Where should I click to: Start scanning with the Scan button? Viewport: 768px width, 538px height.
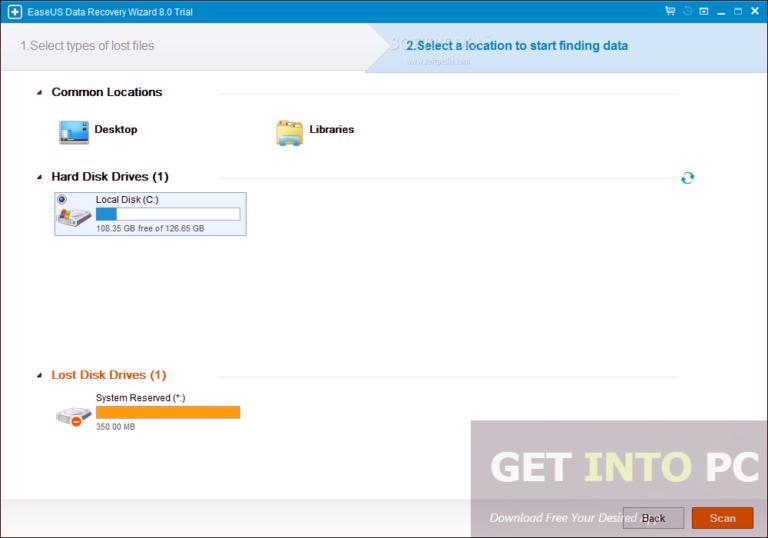tap(722, 518)
